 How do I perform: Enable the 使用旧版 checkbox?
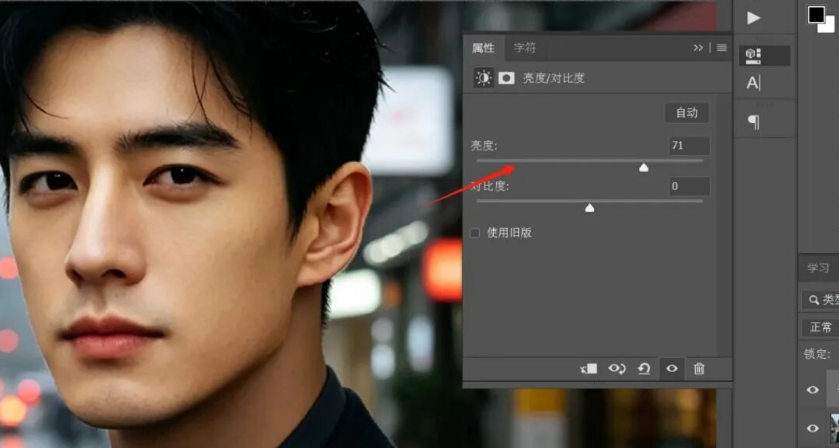(x=475, y=233)
